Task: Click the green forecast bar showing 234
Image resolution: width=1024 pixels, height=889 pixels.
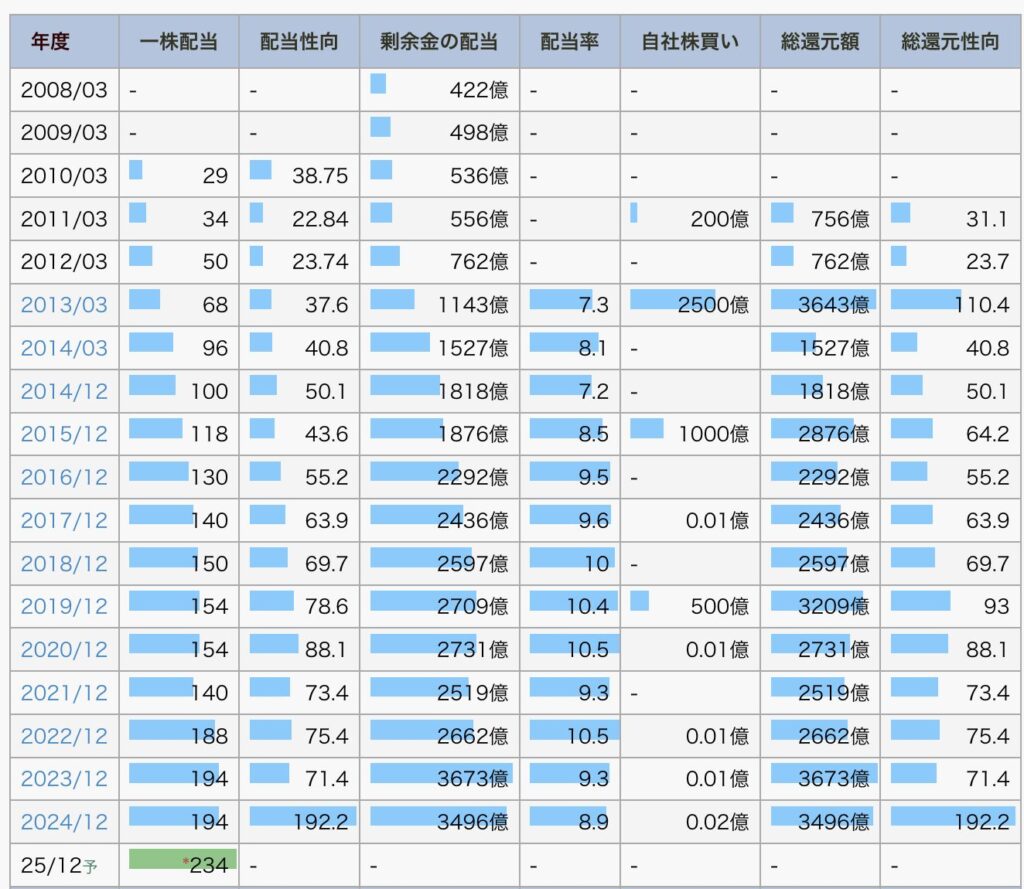Action: coord(182,859)
